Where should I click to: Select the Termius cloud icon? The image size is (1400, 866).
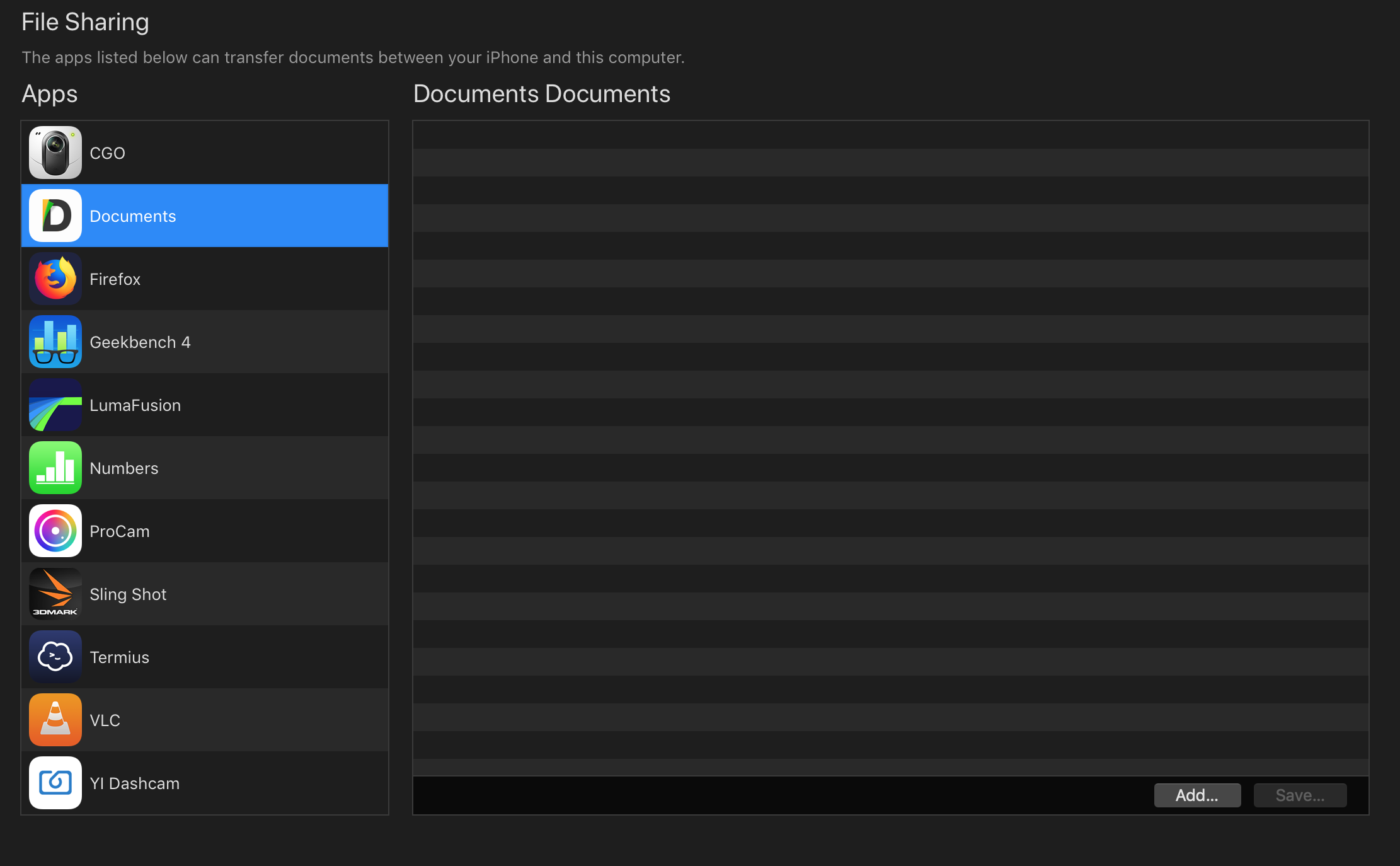pyautogui.click(x=55, y=657)
